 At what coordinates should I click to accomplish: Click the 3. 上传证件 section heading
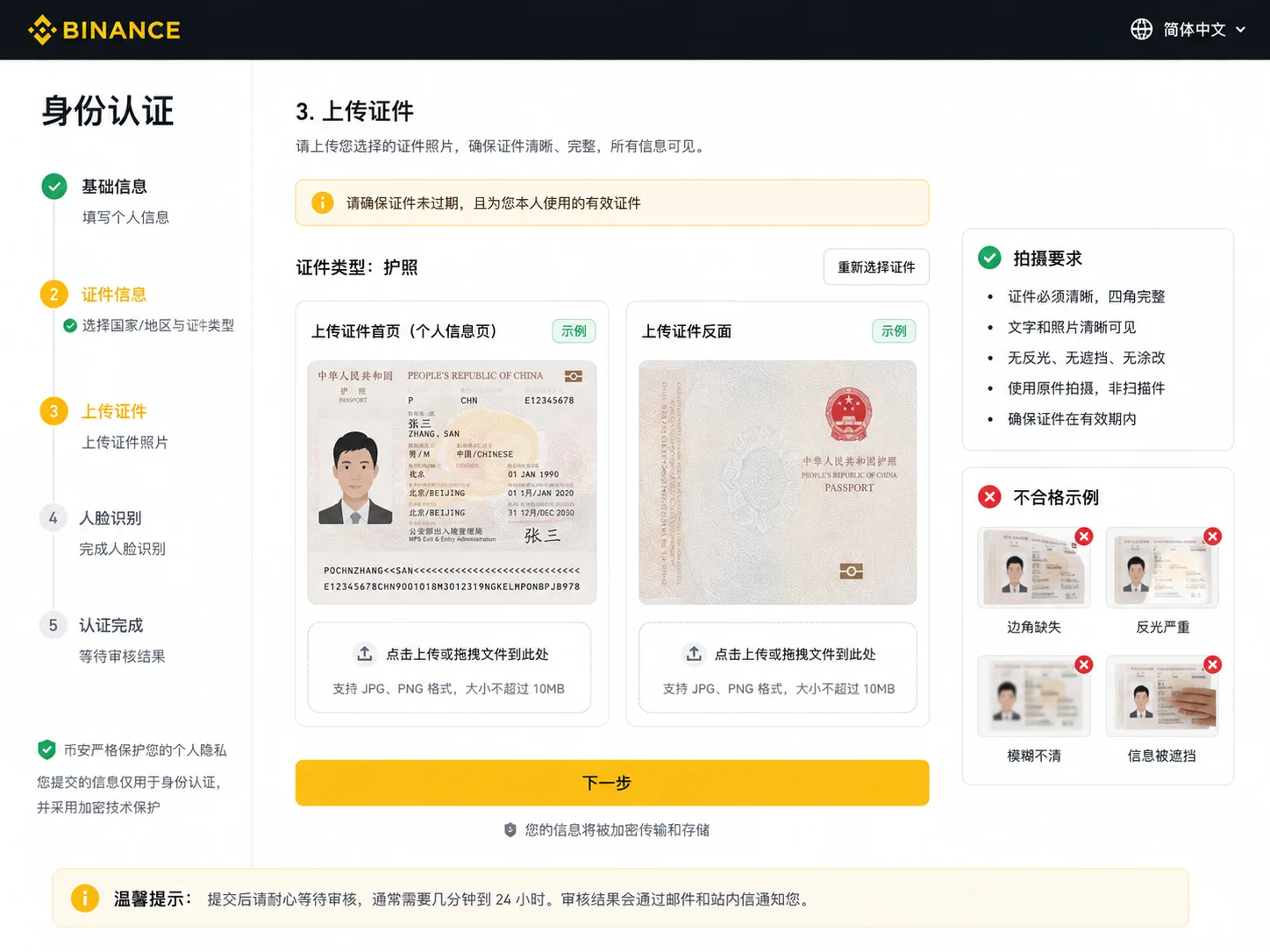(355, 111)
